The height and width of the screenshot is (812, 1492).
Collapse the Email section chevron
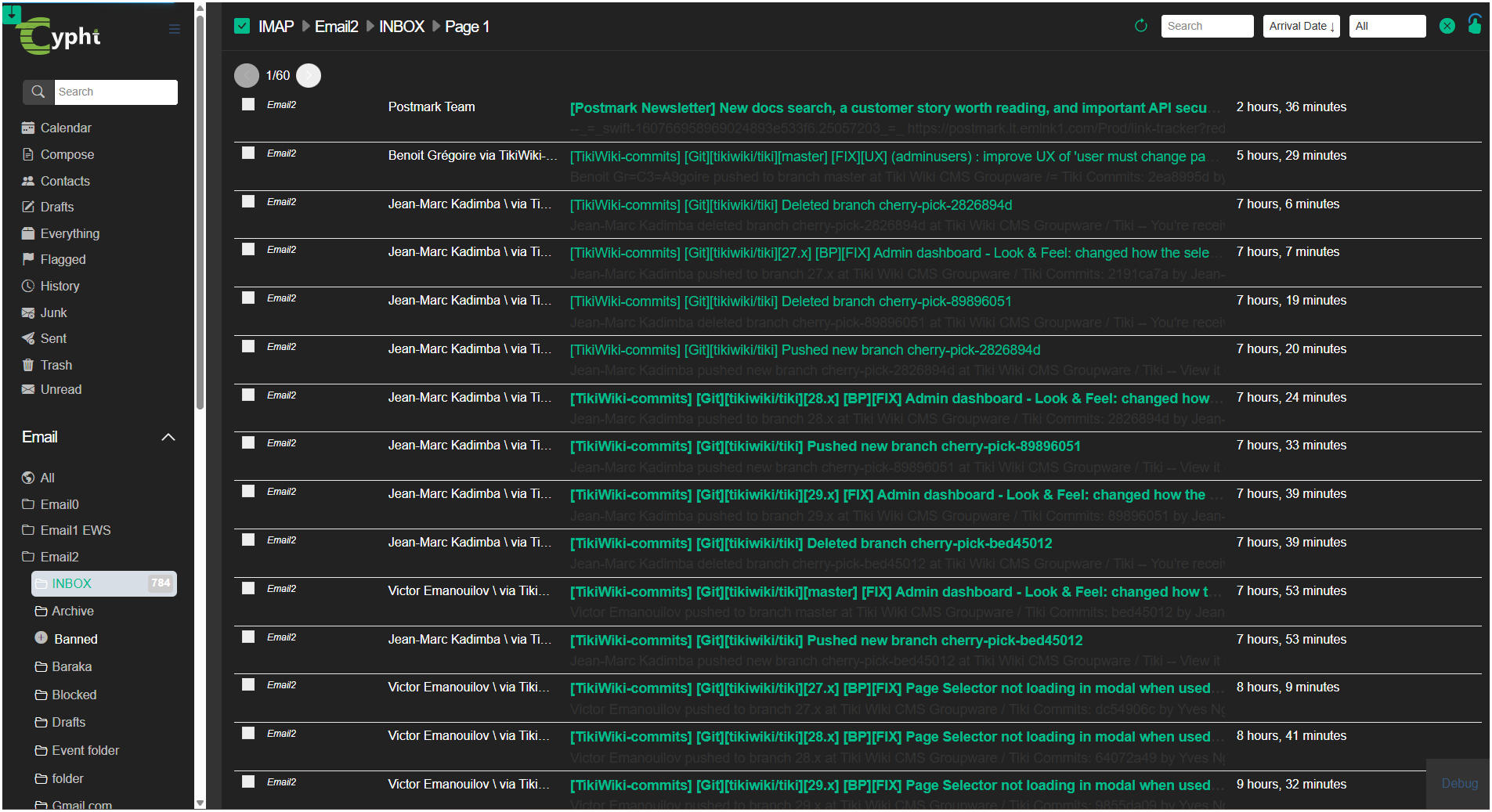(168, 437)
